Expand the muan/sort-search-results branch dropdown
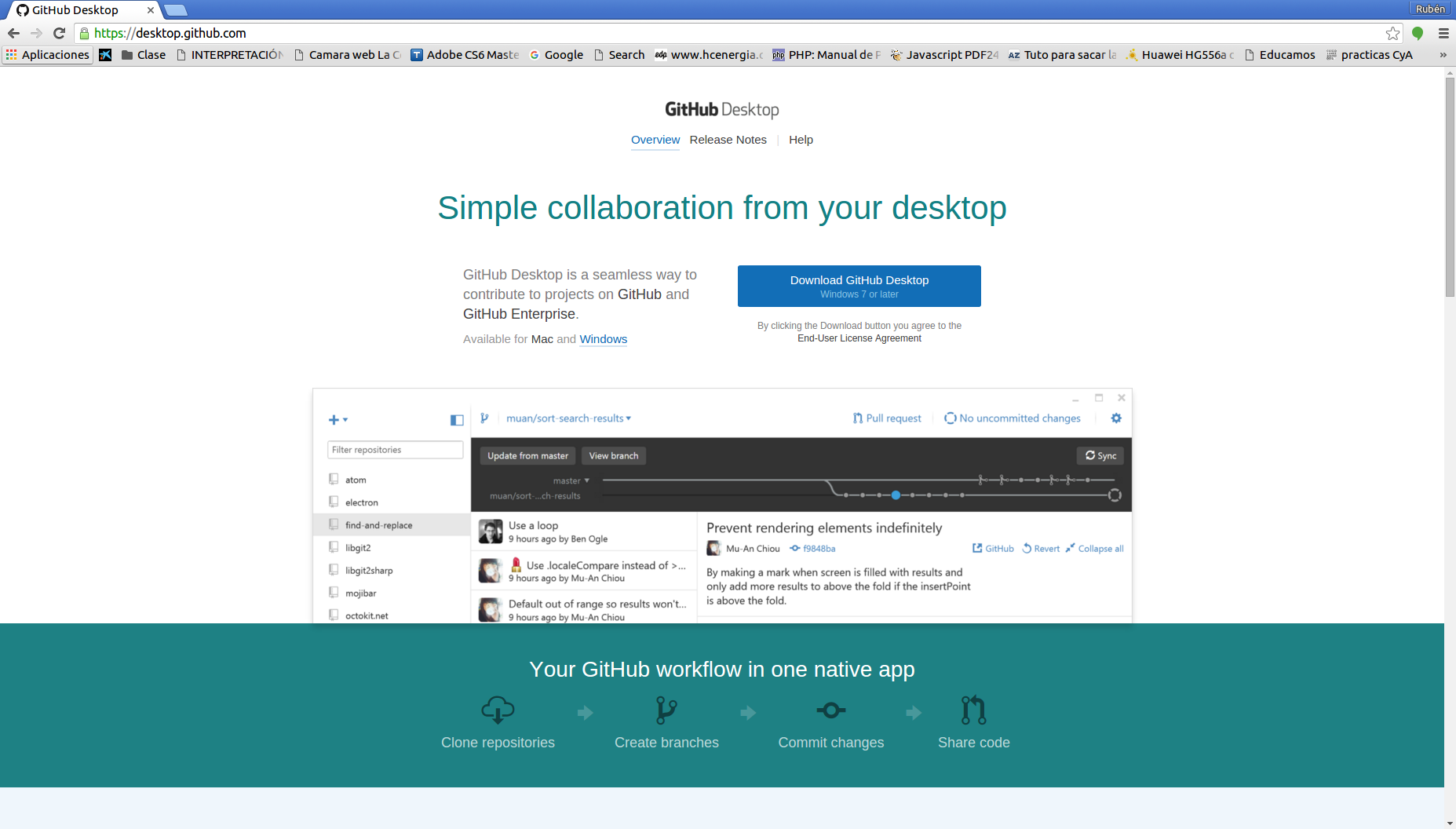1456x829 pixels. [x=568, y=418]
